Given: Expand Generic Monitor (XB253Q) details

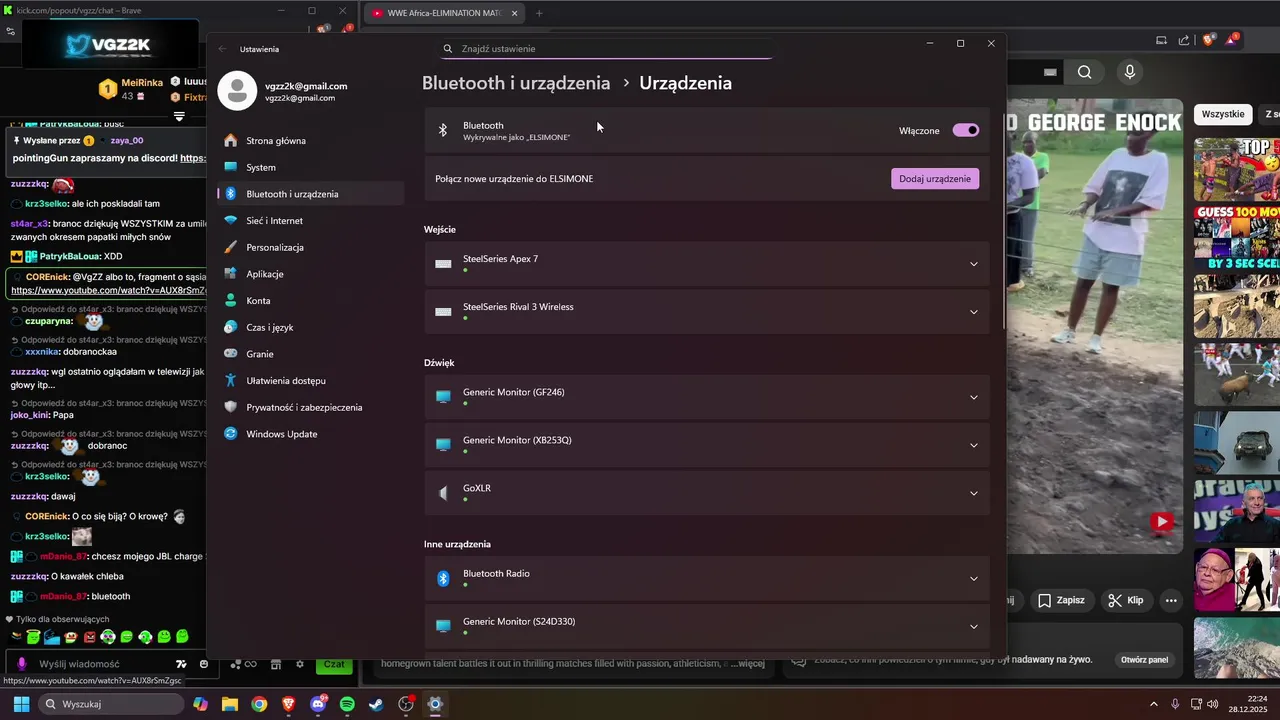Looking at the screenshot, I should pyautogui.click(x=707, y=445).
